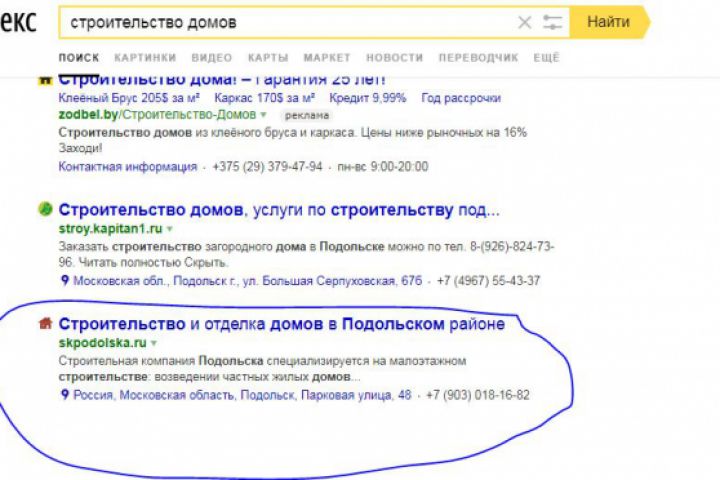The height and width of the screenshot is (480, 720).
Task: Open Строительство и отделка домов в Подольском районе
Action: (x=281, y=324)
